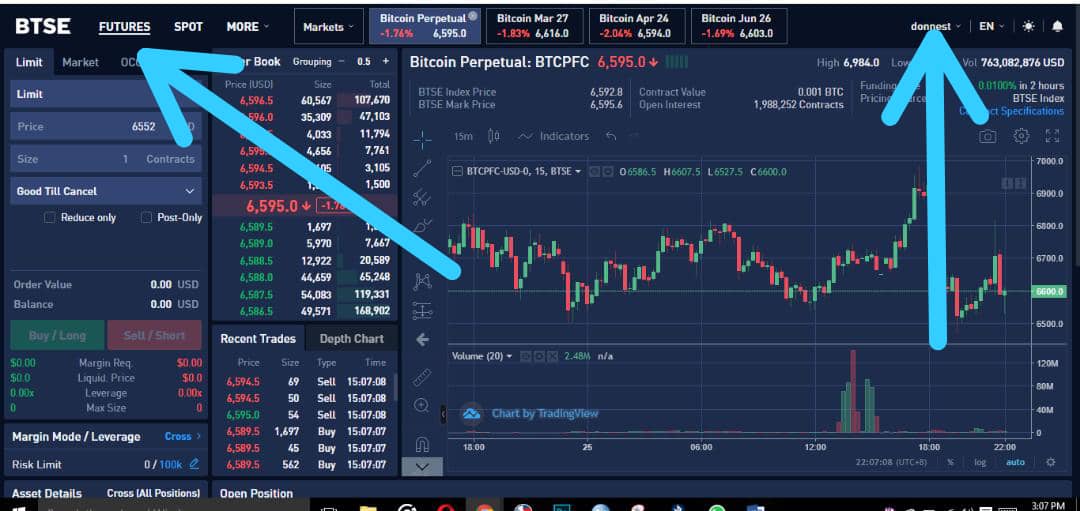This screenshot has width=1080, height=511.
Task: Open the BTCPFC-USD-0 series dropdown arrow
Action: point(578,171)
